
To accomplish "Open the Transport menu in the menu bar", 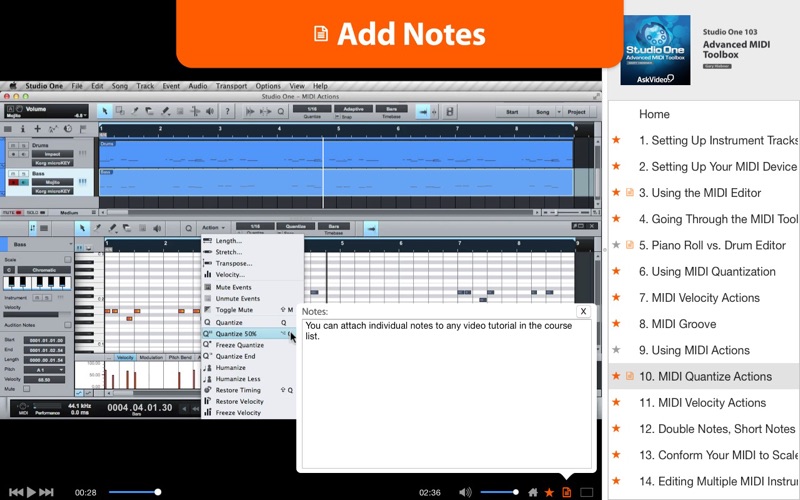I will 231,86.
